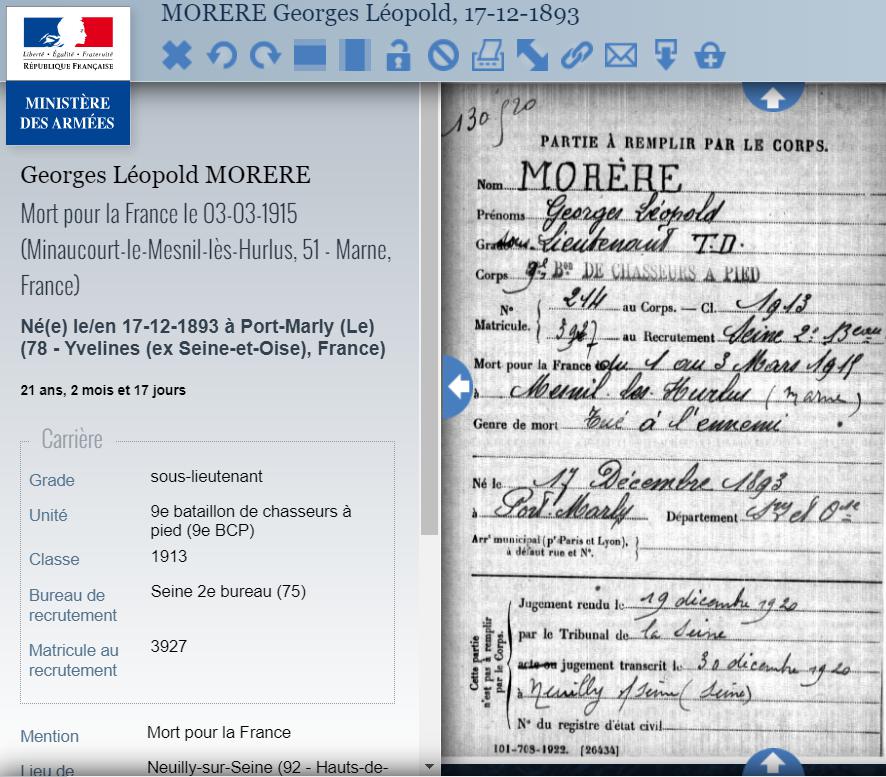The image size is (886, 777).
Task: Click the scroll-down arrow of the info panel
Action: click(429, 767)
